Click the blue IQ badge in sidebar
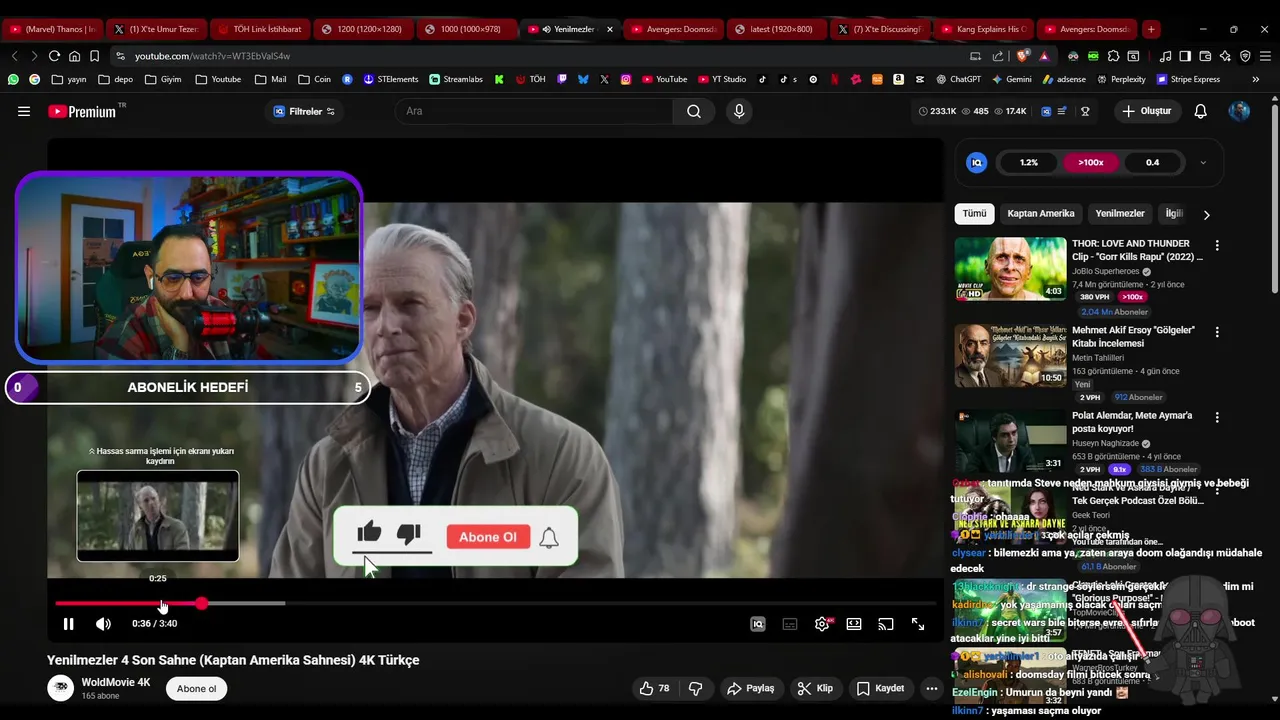Screen dimensions: 1280x720 [x=977, y=162]
